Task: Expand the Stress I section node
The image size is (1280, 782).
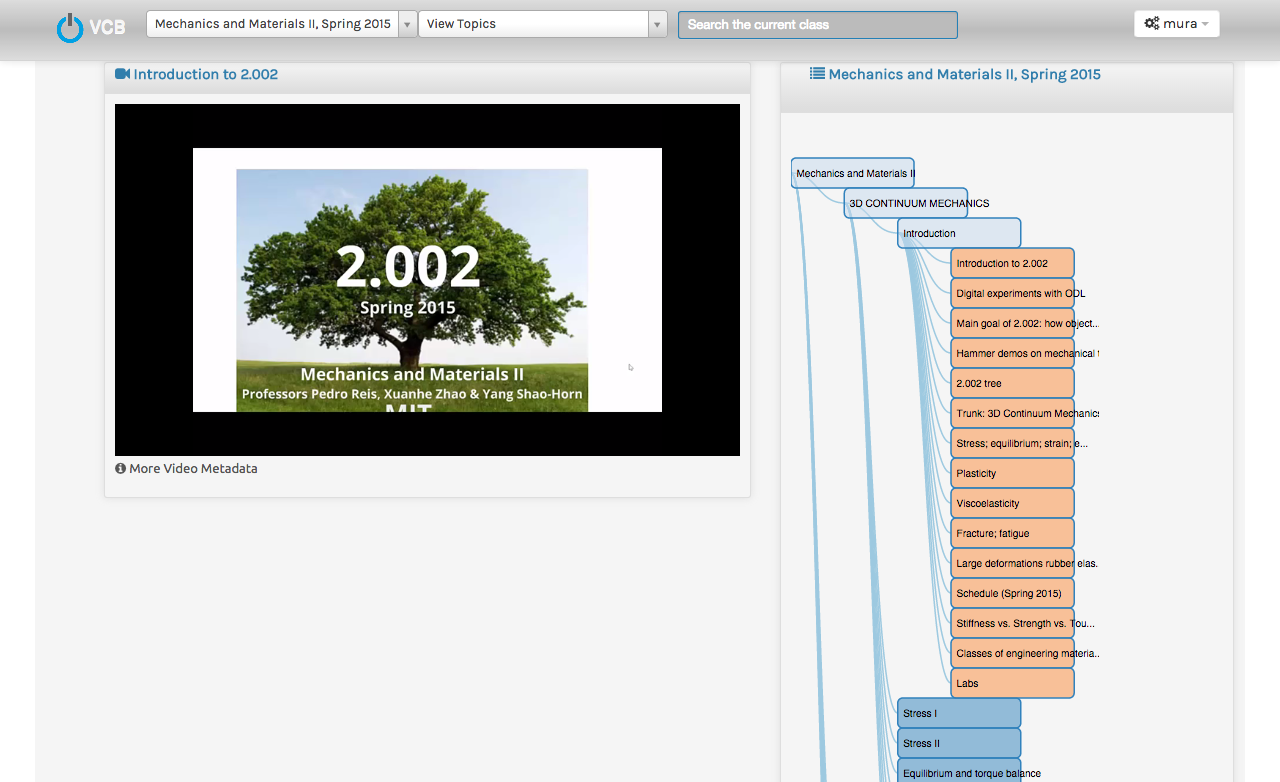Action: tap(958, 713)
